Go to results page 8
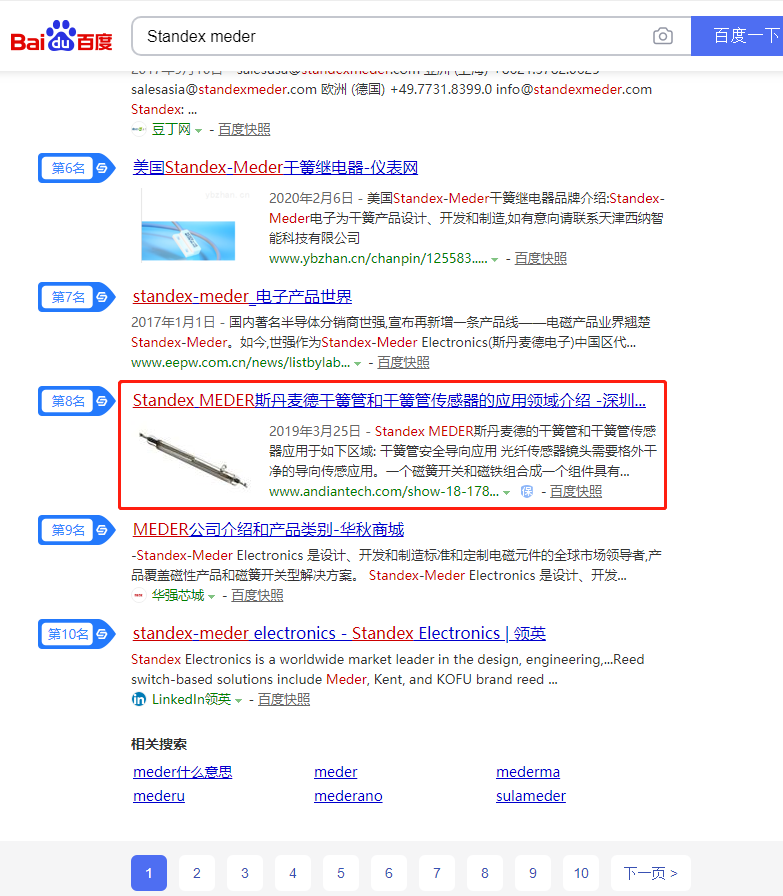783x896 pixels. pyautogui.click(x=485, y=873)
